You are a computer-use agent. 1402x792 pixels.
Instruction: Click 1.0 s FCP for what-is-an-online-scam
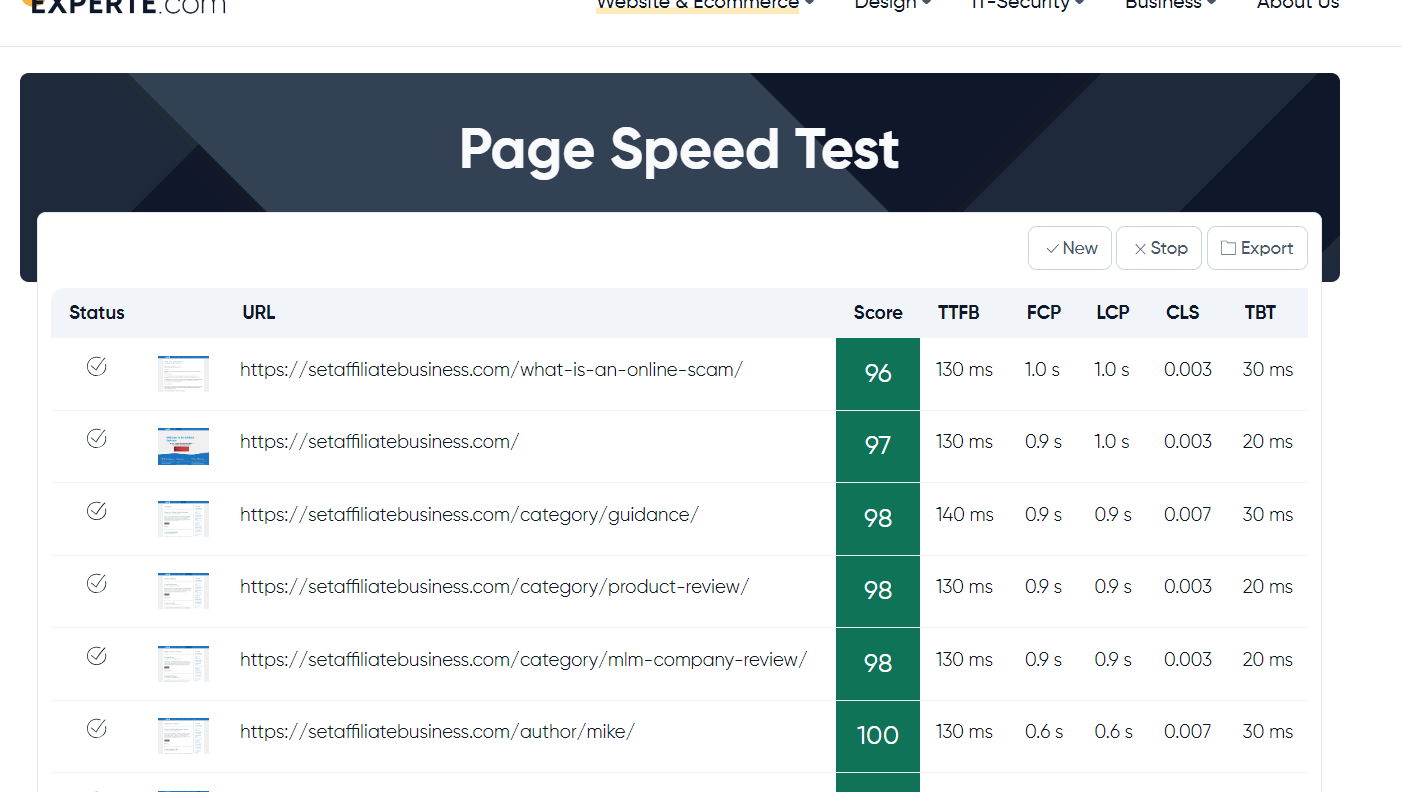click(1042, 369)
